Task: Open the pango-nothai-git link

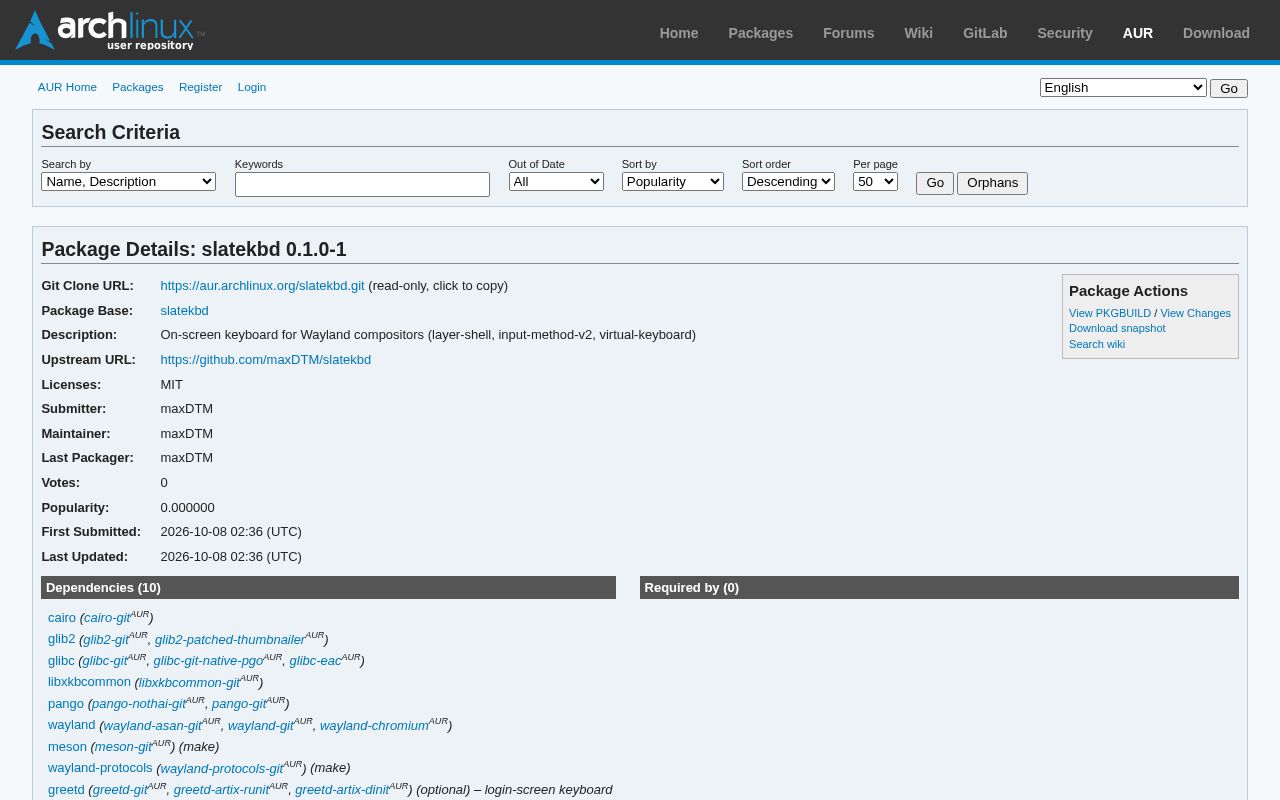Action: [139, 704]
